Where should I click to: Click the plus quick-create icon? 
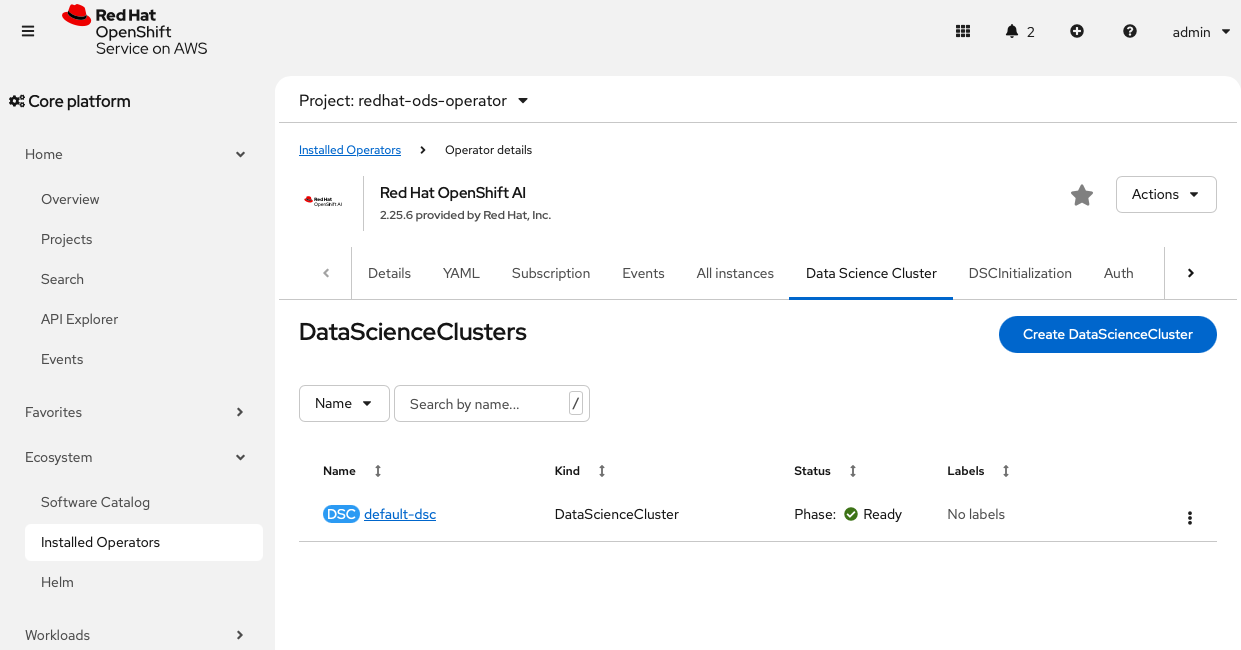tap(1077, 31)
